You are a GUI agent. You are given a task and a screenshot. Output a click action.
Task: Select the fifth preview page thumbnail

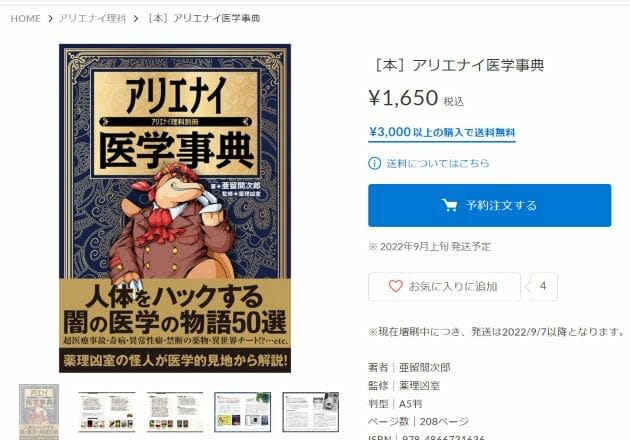[311, 412]
